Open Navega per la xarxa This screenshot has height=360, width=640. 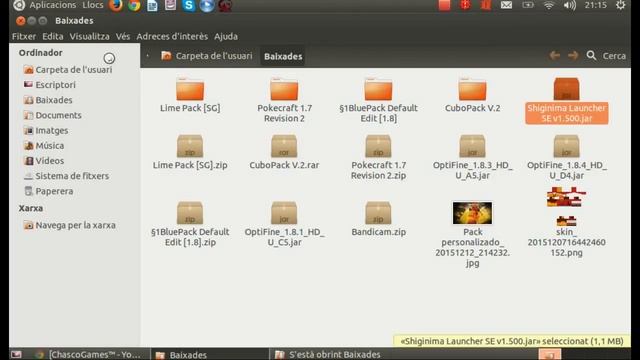[x=69, y=225]
